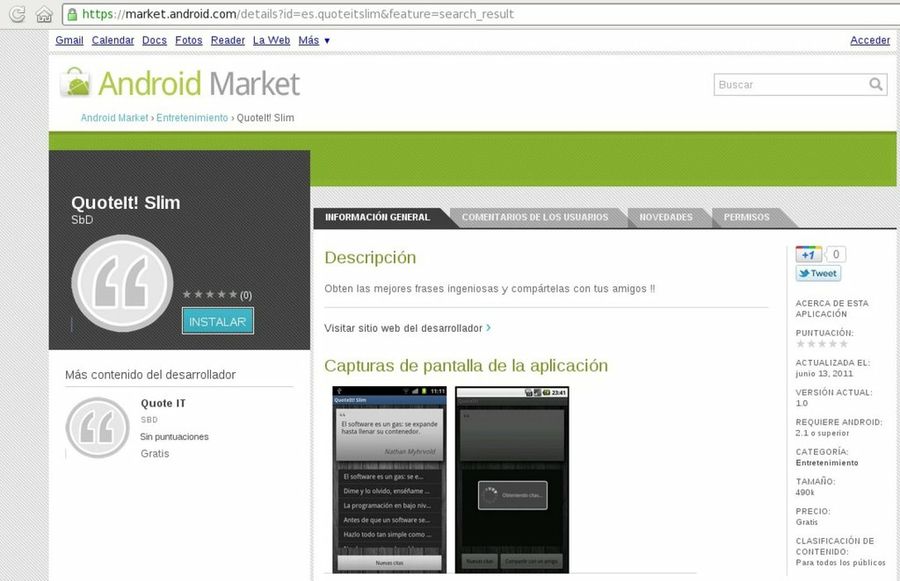Click the Buscar search field

[790, 85]
